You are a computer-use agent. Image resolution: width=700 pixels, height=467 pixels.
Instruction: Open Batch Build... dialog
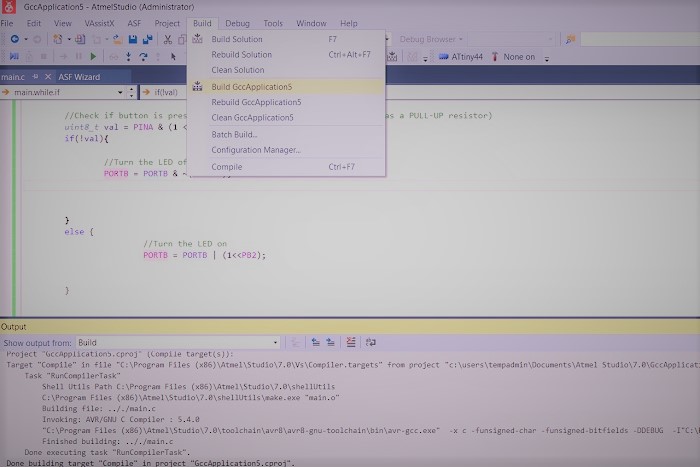click(x=286, y=134)
